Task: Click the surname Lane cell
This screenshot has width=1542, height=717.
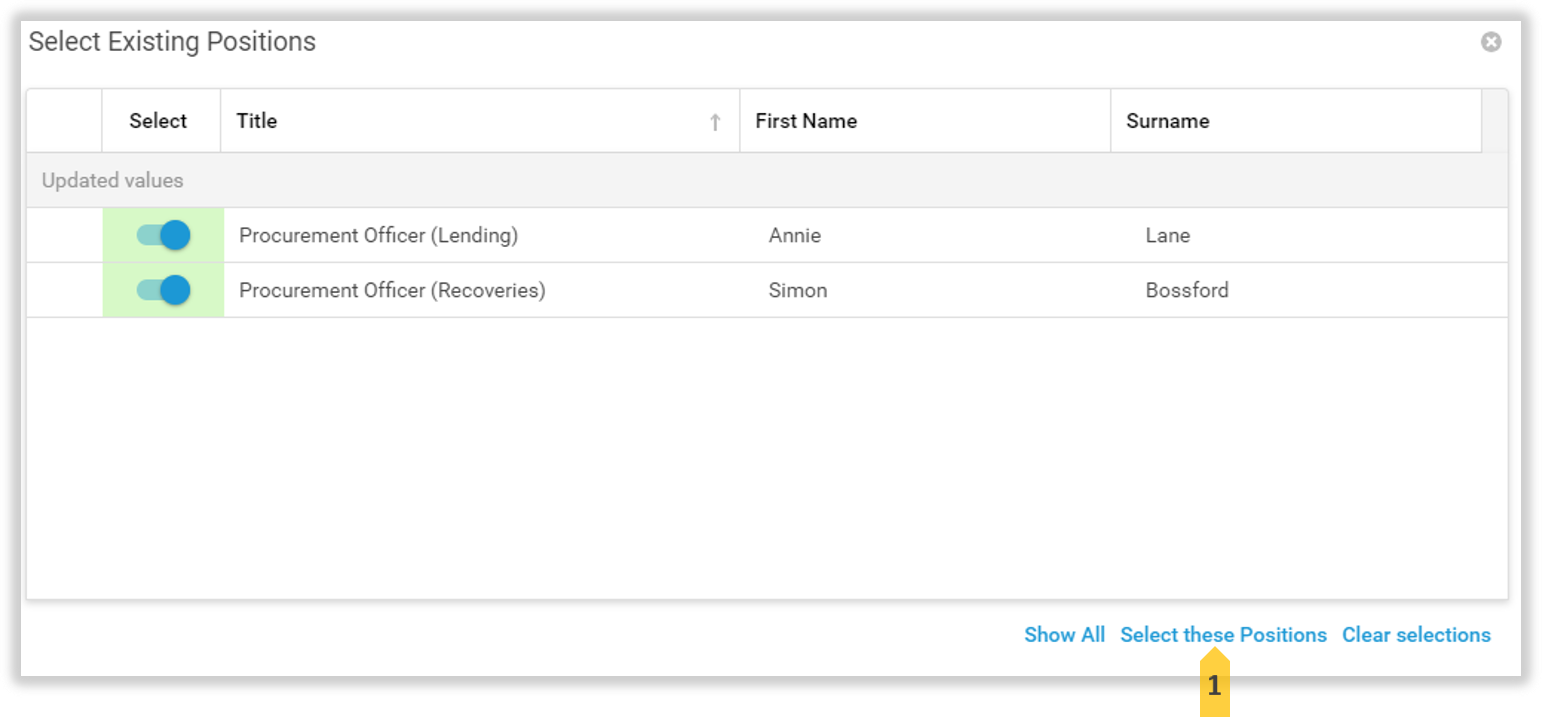Action: pos(1168,236)
